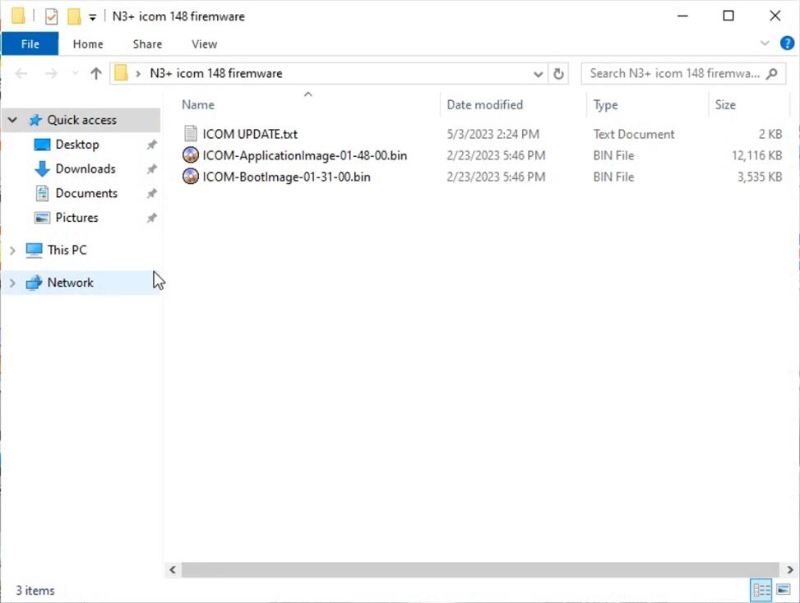Image resolution: width=800 pixels, height=603 pixels.
Task: Open the Share ribbon tab
Action: click(147, 44)
